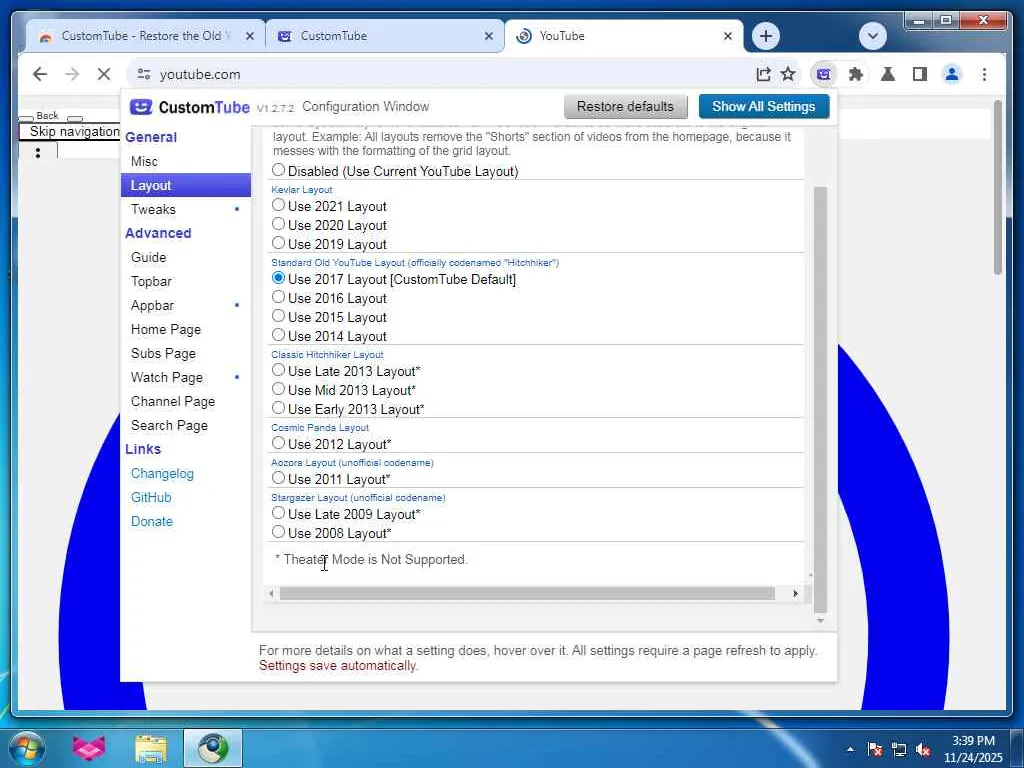Open the Subs Page settings section
The image size is (1024, 768).
coord(185,353)
